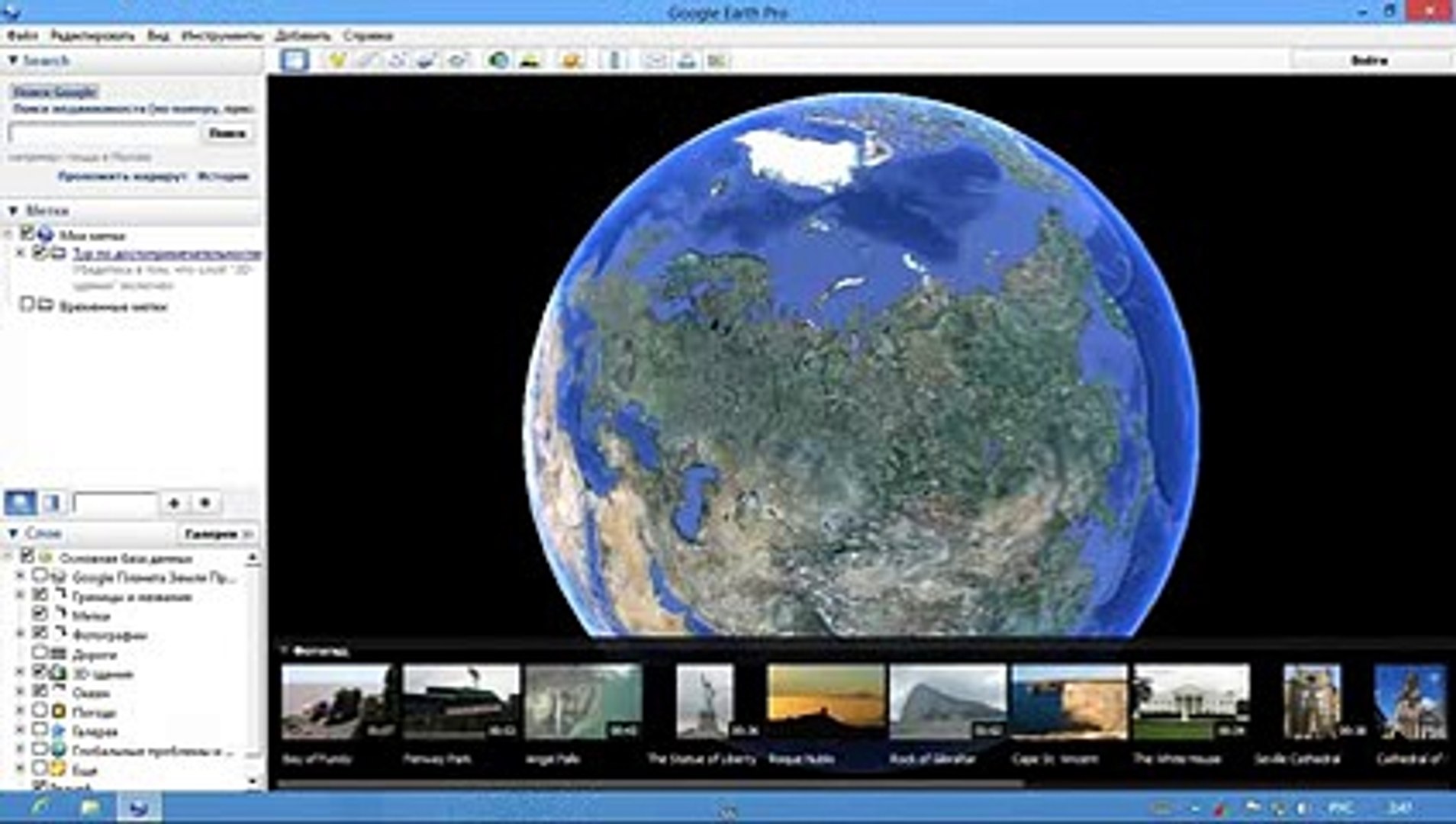Screen dimensions: 1456x824
Task: Open the Fenway Park thumbnail
Action: (461, 702)
